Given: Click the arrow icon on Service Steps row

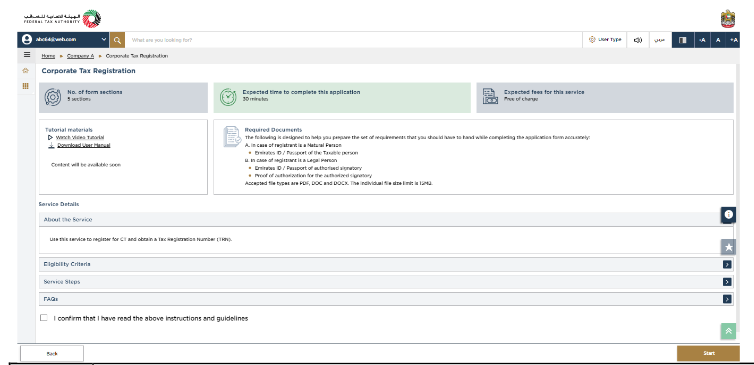Looking at the screenshot, I should pos(727,282).
